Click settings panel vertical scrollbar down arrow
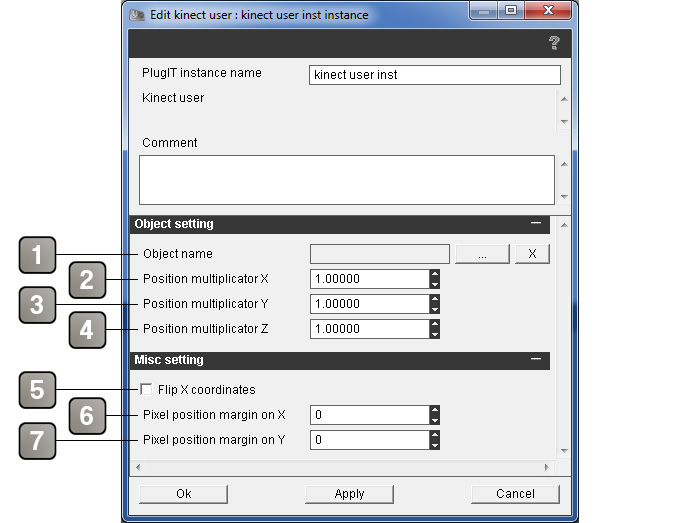The image size is (700, 523). click(x=564, y=451)
